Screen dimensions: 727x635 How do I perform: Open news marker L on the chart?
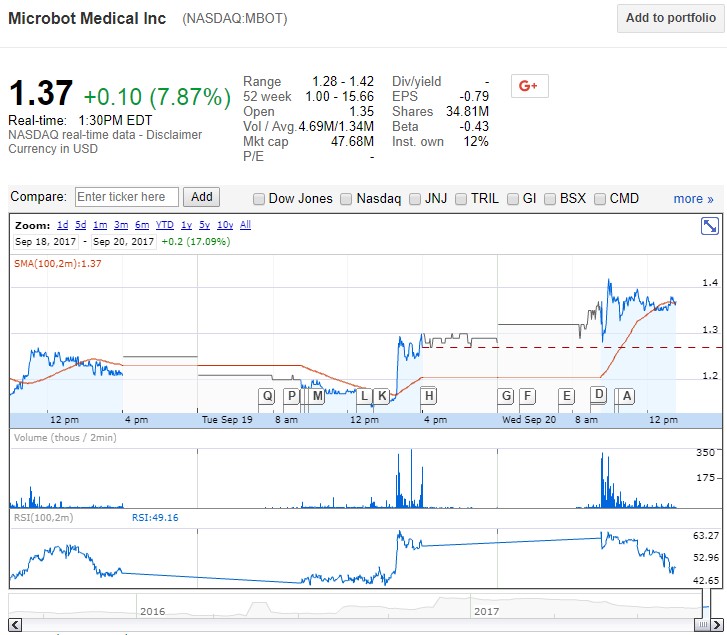[x=364, y=396]
